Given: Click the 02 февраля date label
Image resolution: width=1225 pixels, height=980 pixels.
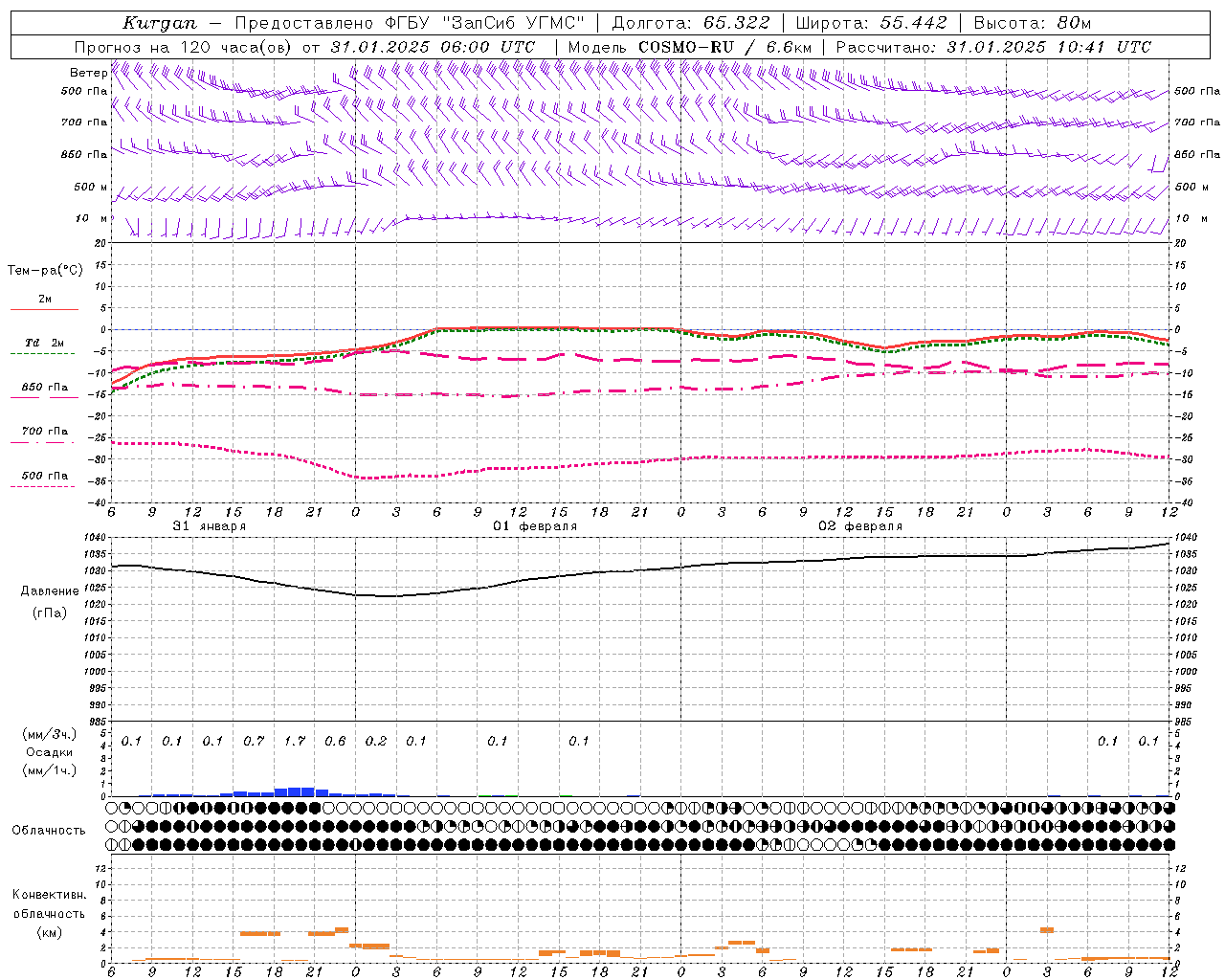Looking at the screenshot, I should pos(860,526).
